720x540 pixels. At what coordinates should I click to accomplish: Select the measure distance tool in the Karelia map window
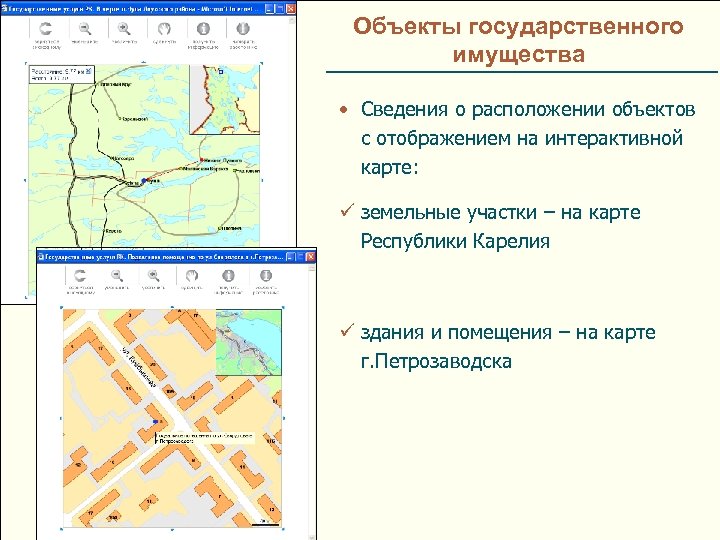click(x=242, y=29)
